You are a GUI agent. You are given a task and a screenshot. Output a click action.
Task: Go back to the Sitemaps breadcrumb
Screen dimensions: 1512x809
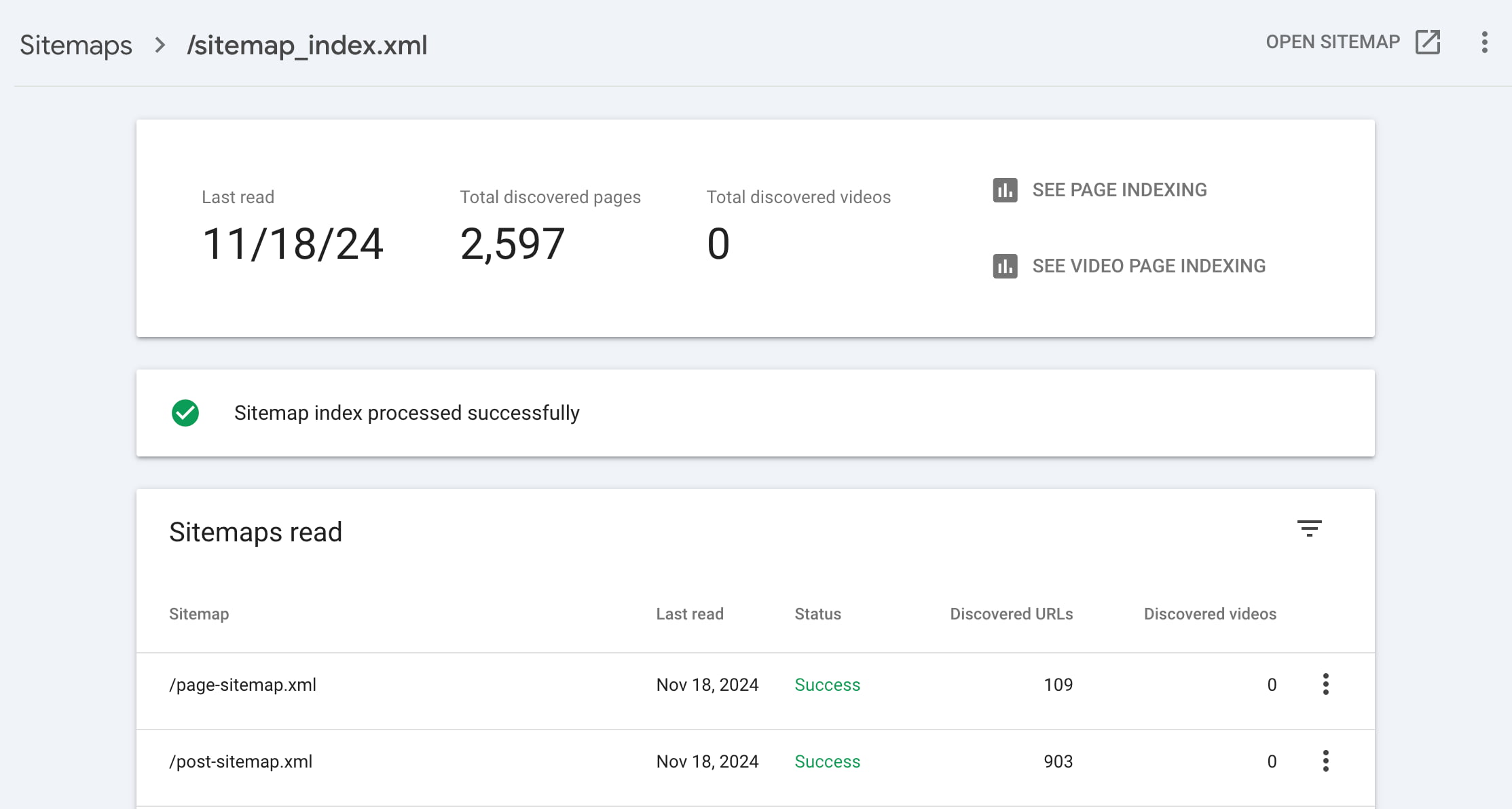(76, 46)
